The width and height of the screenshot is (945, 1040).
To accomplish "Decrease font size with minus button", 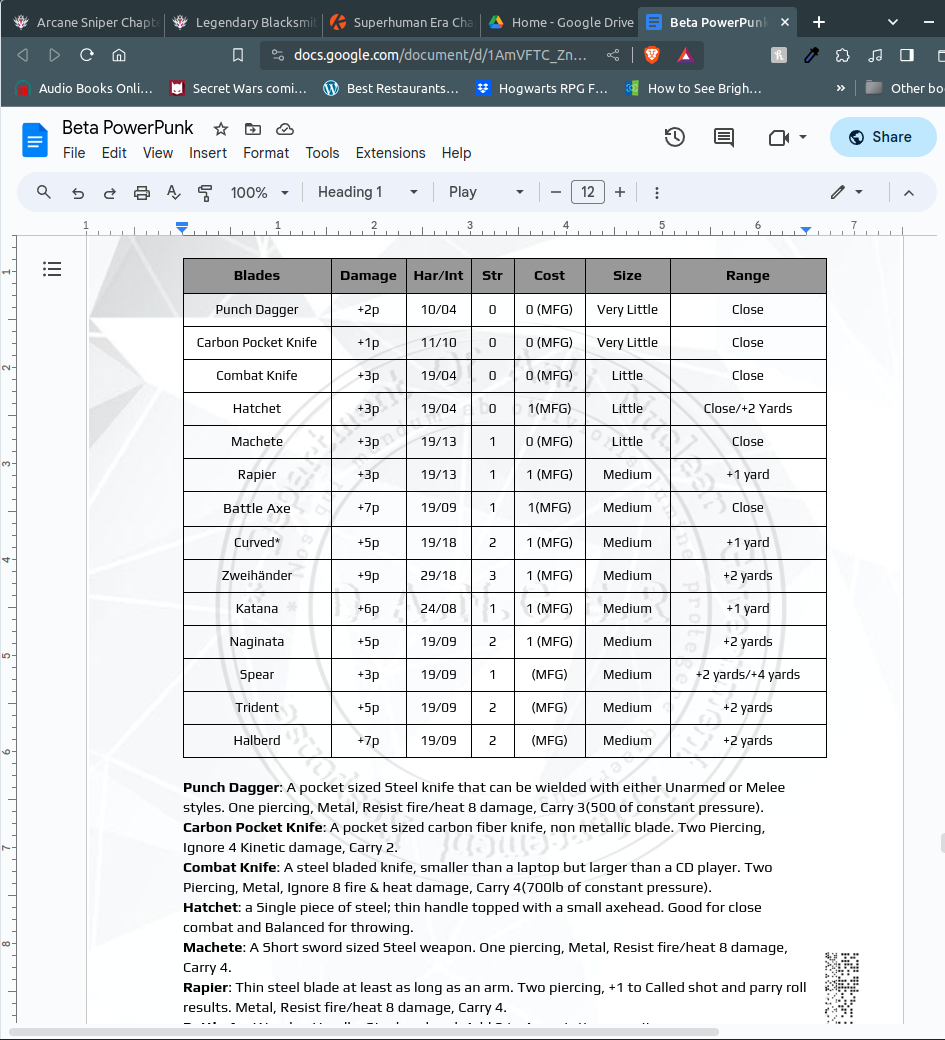I will (556, 192).
